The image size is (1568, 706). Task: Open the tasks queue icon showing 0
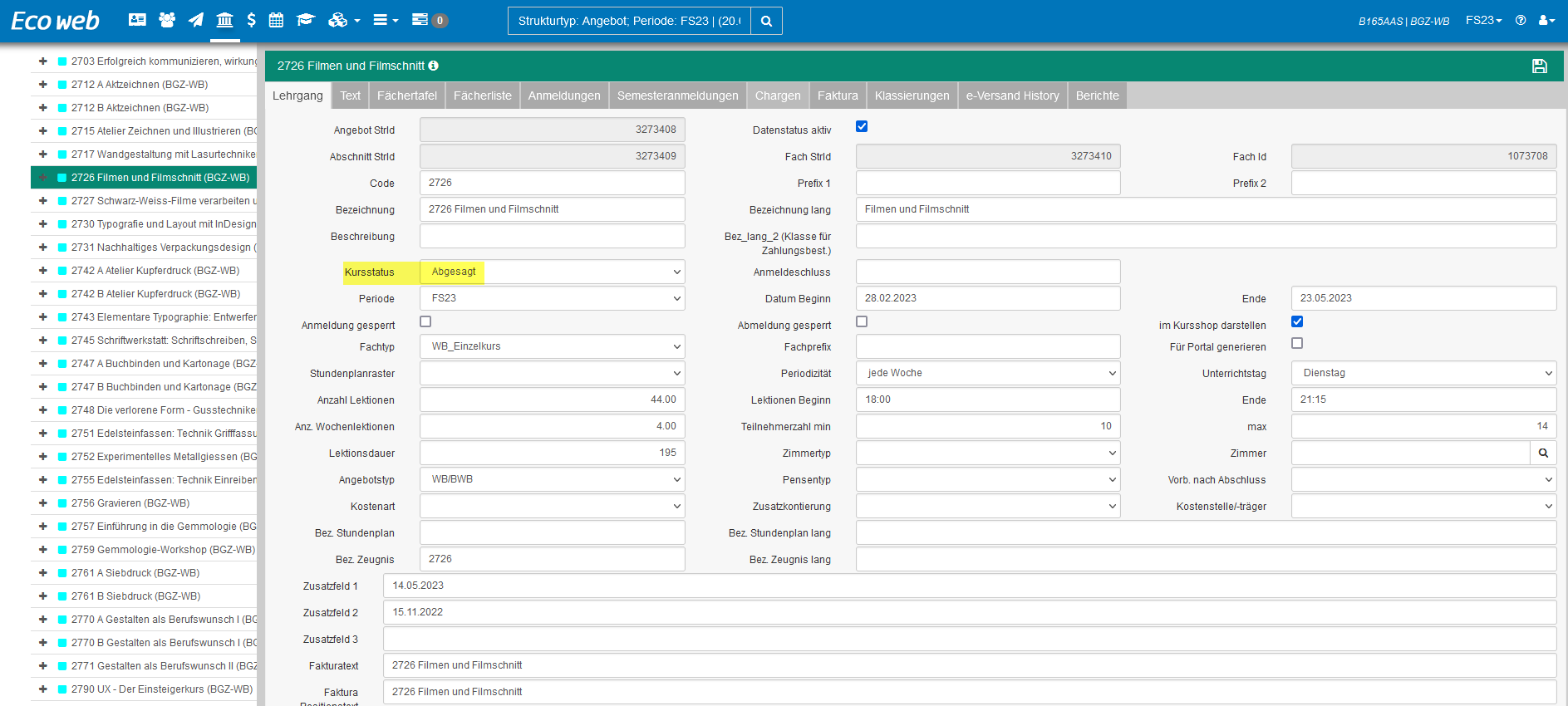[x=430, y=20]
